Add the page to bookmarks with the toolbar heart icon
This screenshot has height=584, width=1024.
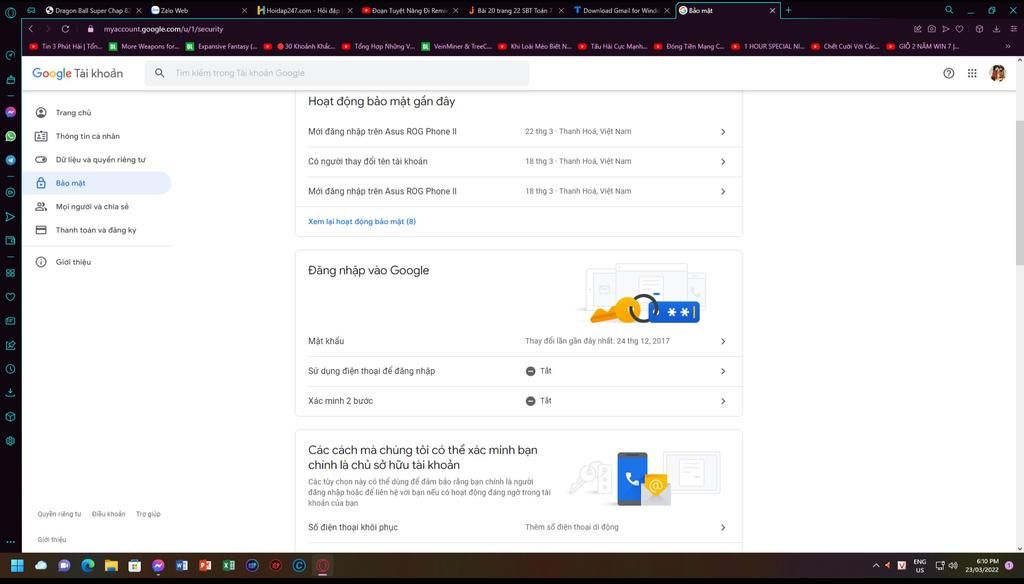[x=959, y=29]
